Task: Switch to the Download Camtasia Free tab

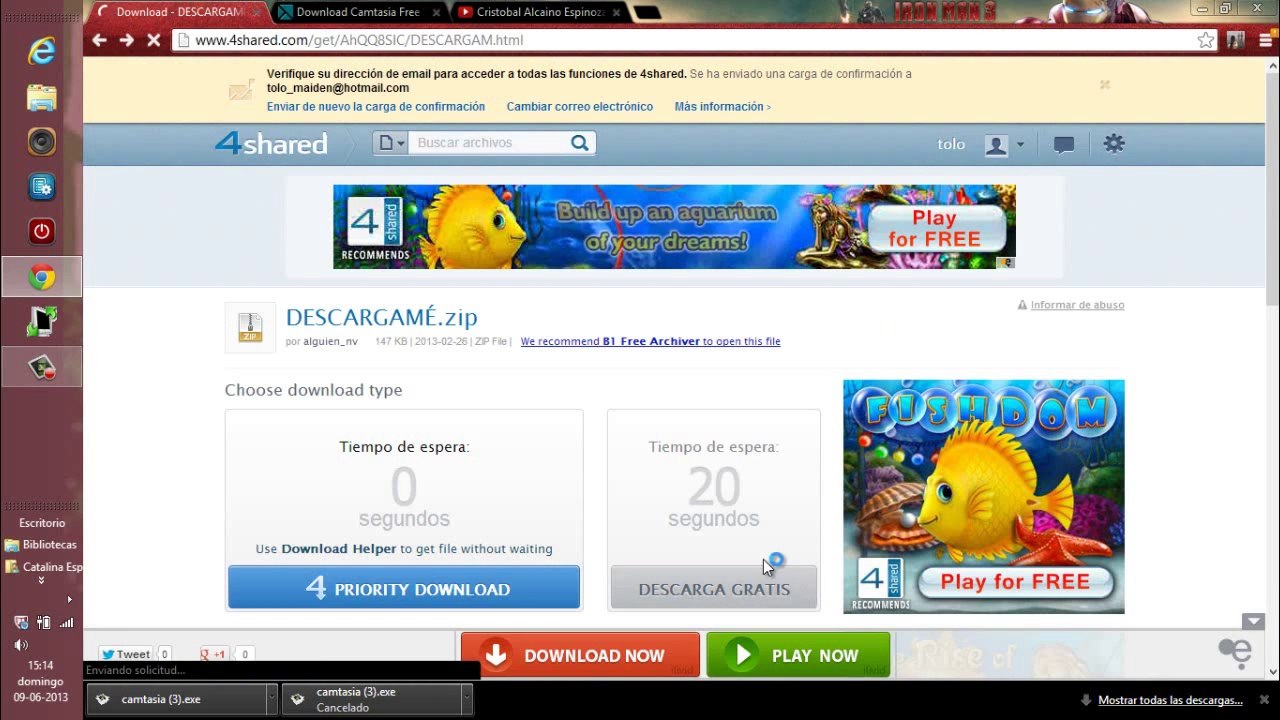Action: (x=358, y=12)
